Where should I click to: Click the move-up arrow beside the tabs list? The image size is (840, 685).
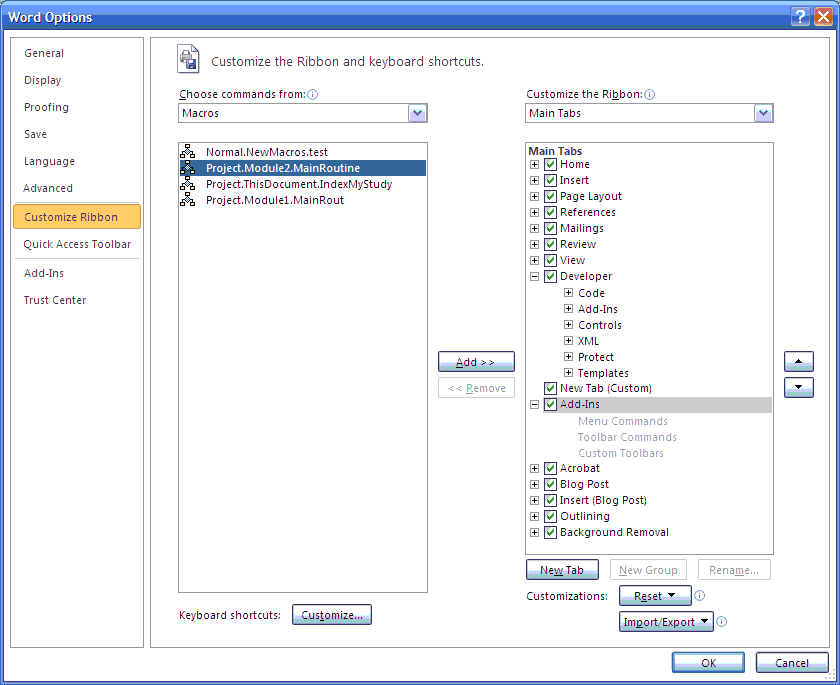[x=798, y=361]
